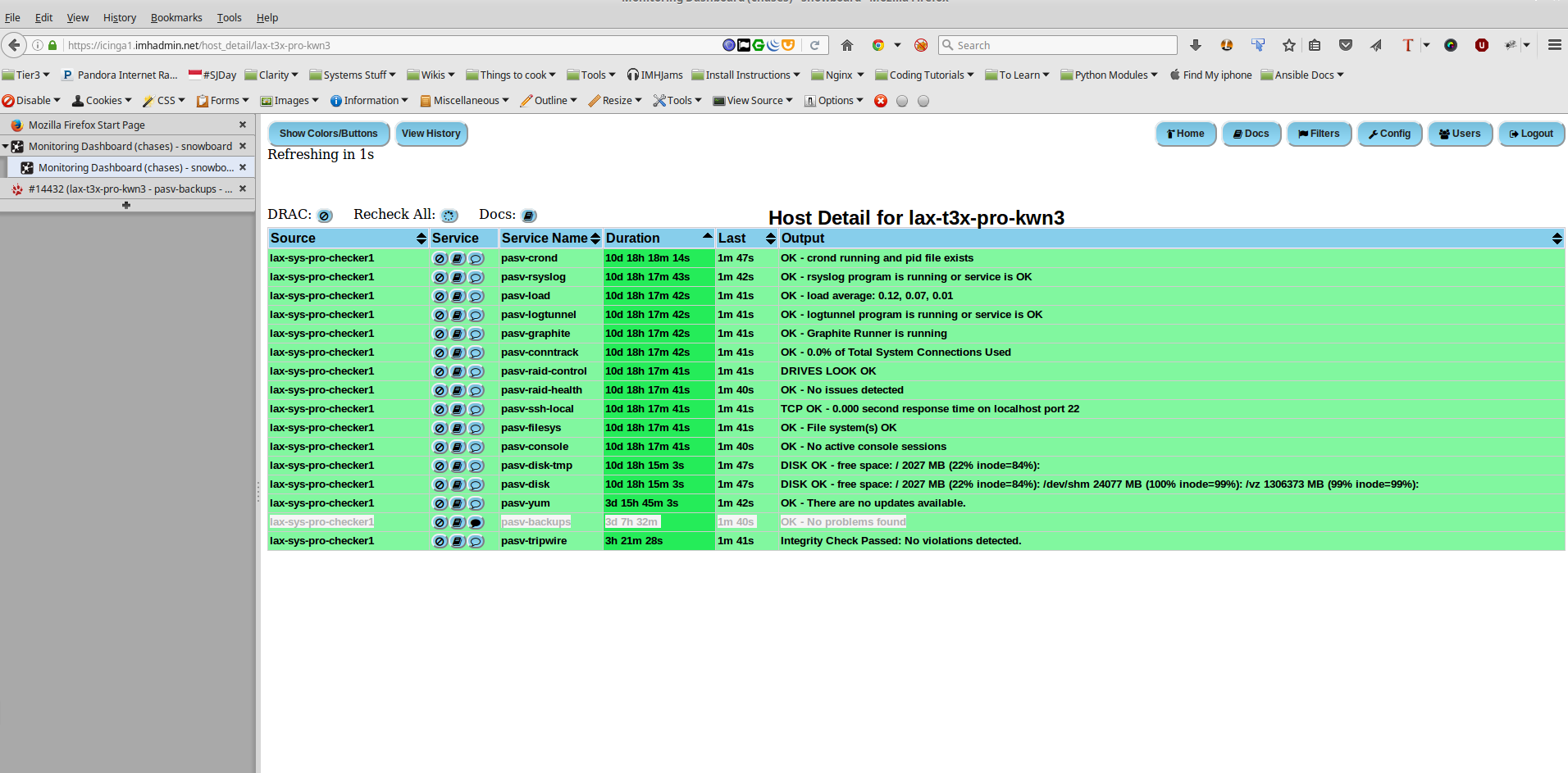The image size is (1568, 773).
Task: Bookmark this page with the star icon
Action: [1288, 45]
